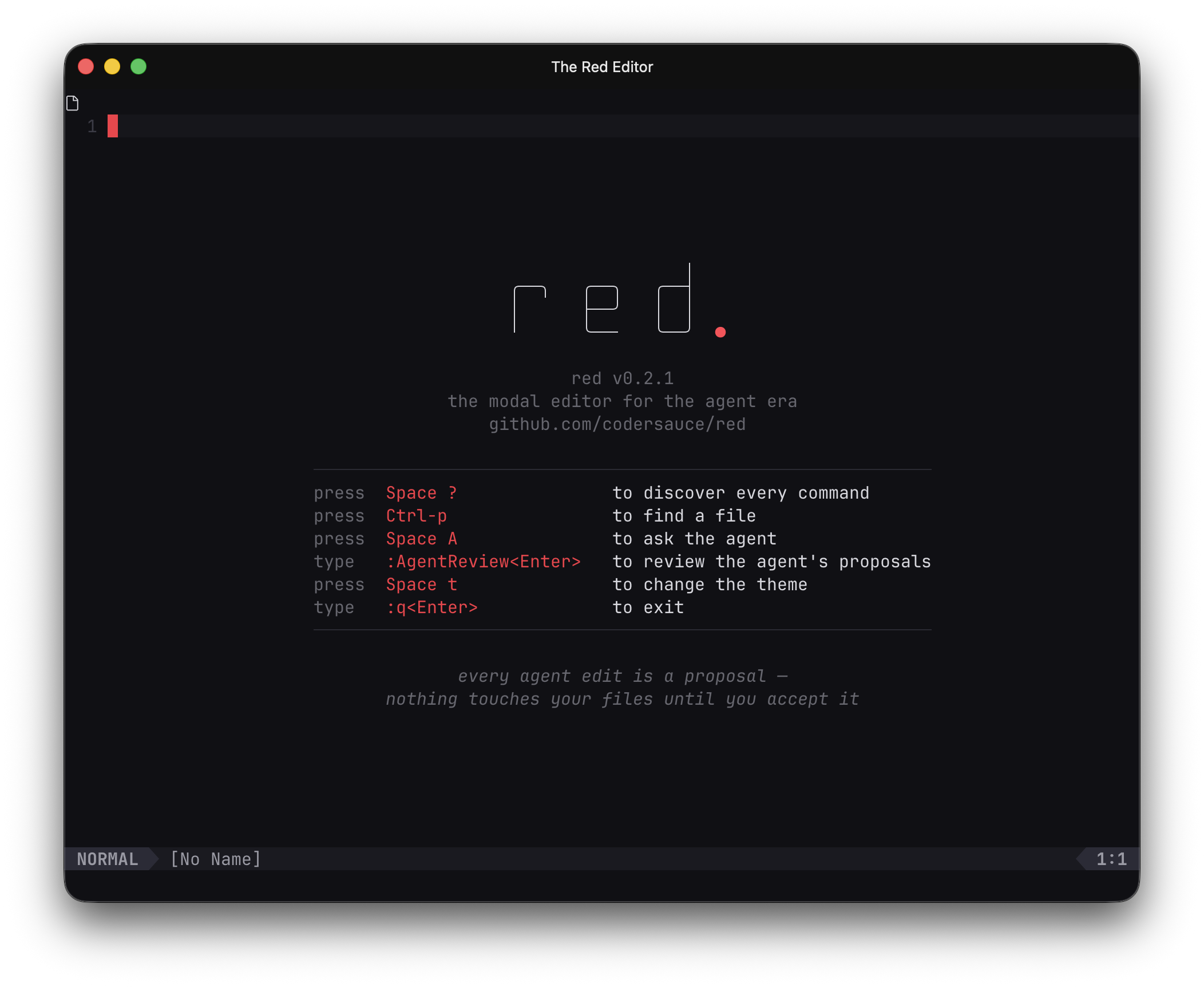Click the file document icon in the tab bar
The image size is (1204, 987).
pyautogui.click(x=72, y=104)
